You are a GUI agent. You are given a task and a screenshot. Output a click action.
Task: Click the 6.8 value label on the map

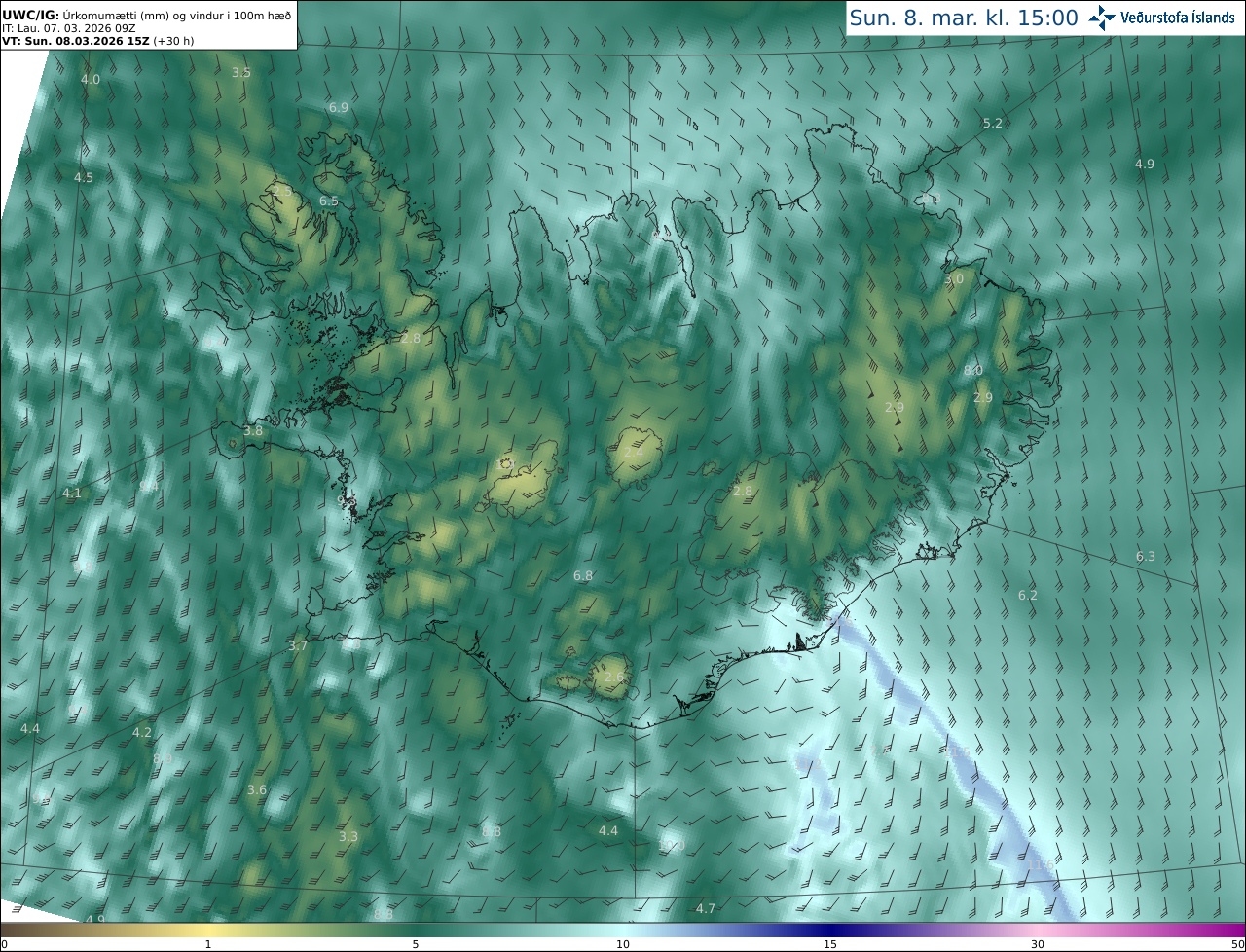pos(583,576)
